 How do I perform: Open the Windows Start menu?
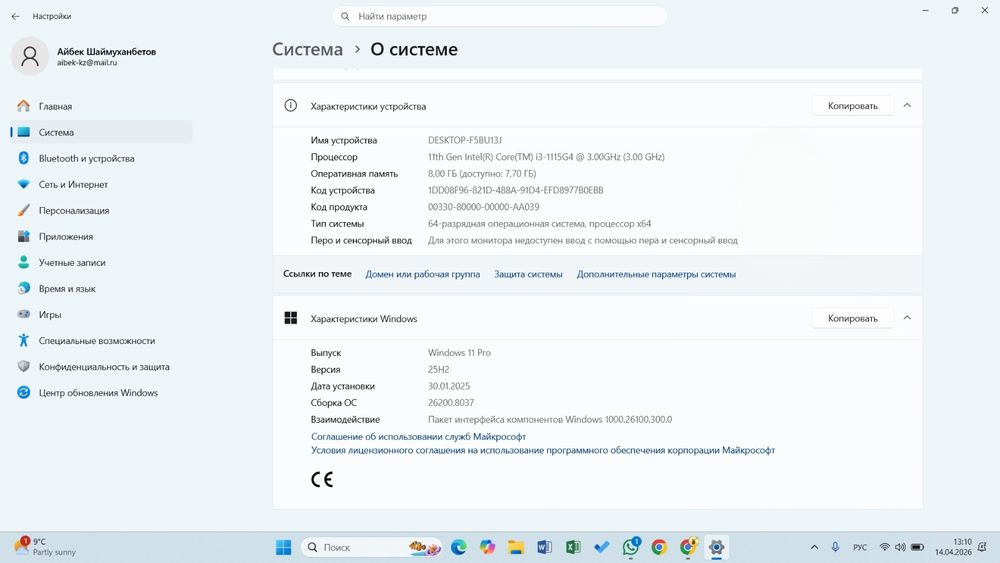click(x=284, y=547)
